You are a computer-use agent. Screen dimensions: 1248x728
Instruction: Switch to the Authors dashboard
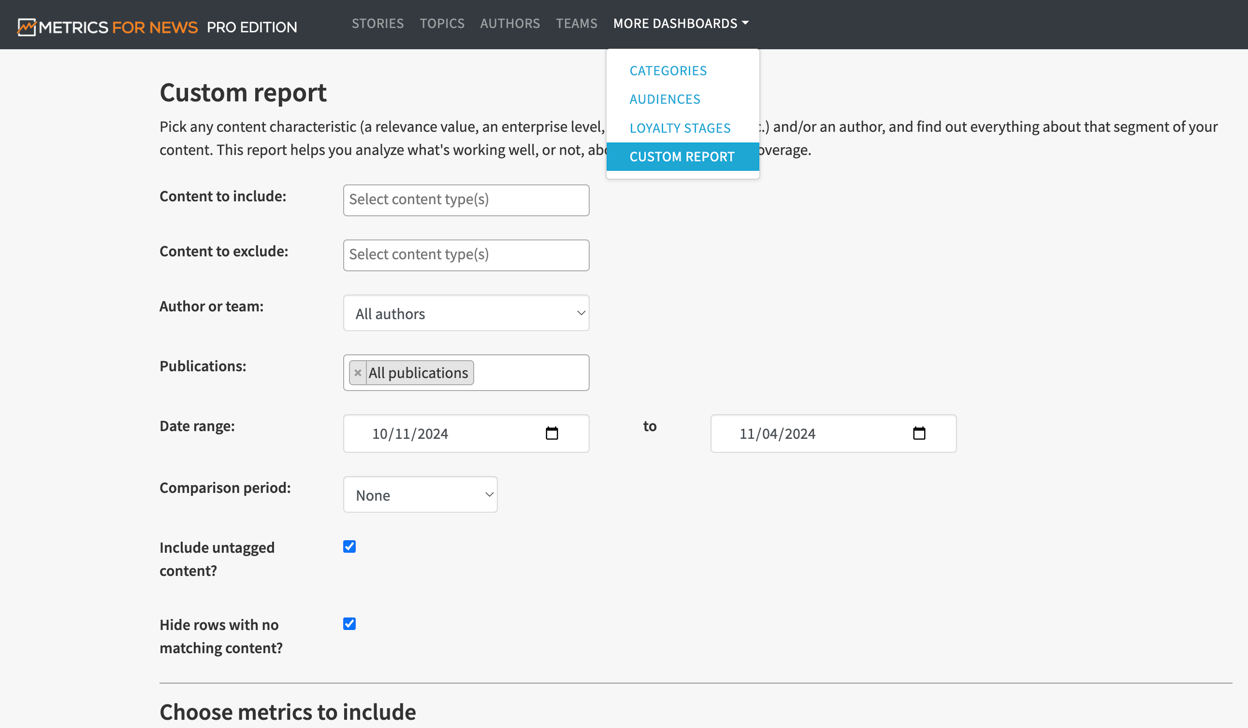510,23
